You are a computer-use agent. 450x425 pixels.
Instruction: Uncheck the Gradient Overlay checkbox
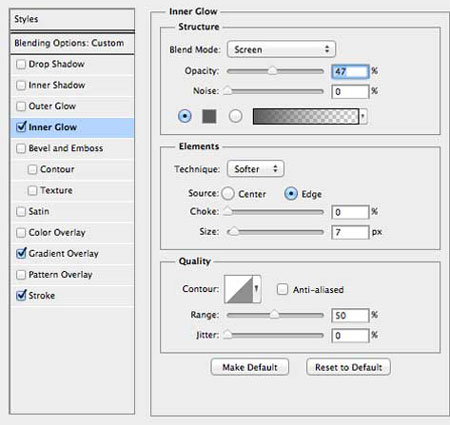coord(21,253)
